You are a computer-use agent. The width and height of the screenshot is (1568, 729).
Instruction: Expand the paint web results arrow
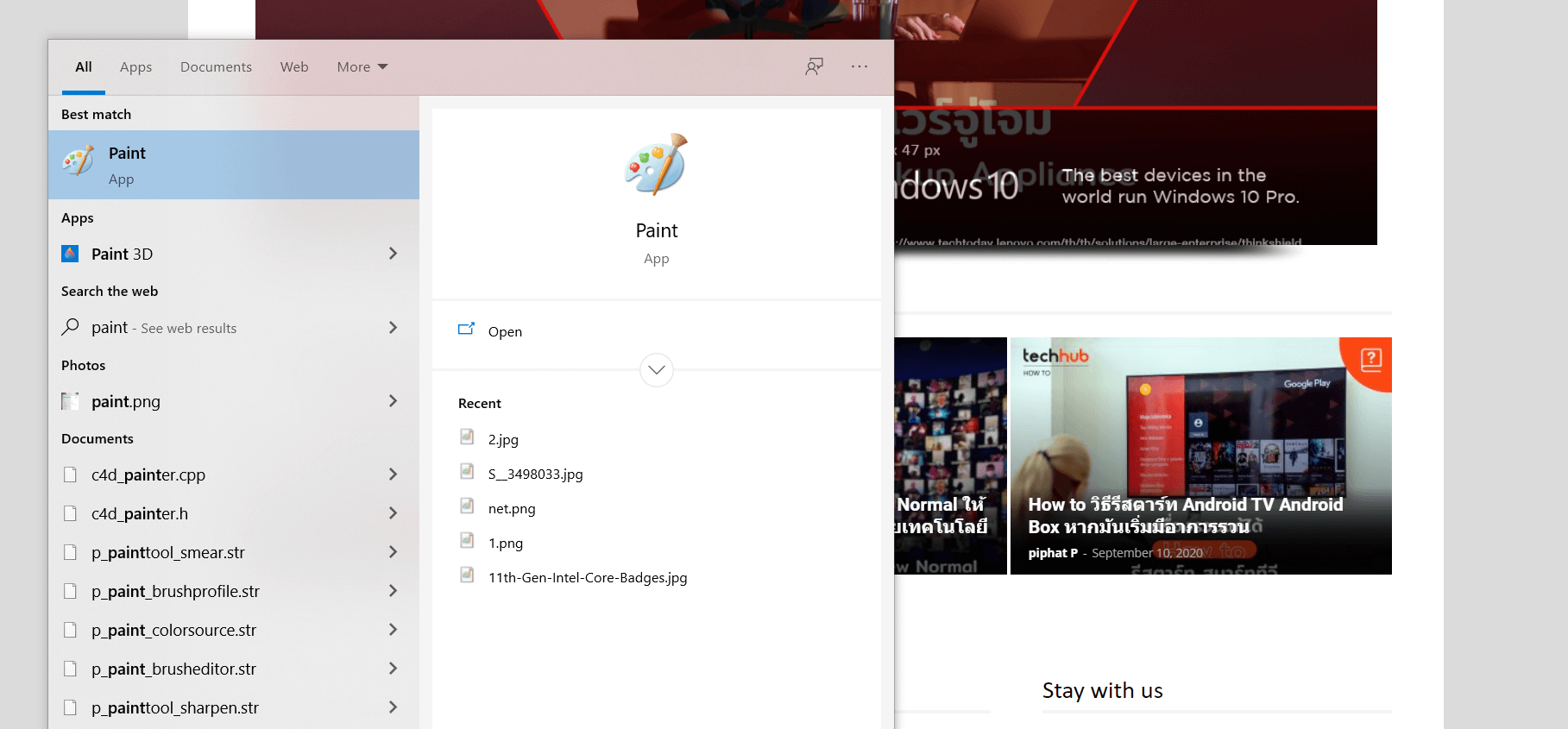(x=393, y=328)
